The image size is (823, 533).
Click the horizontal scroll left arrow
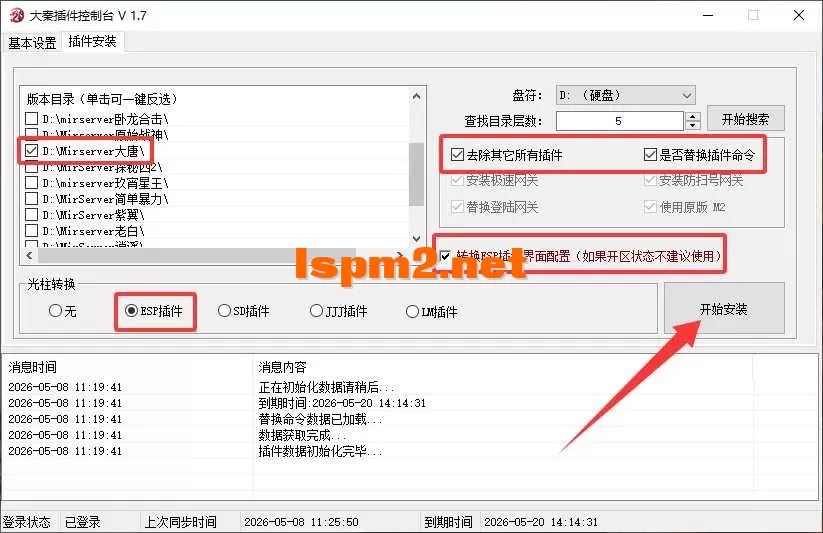point(29,256)
